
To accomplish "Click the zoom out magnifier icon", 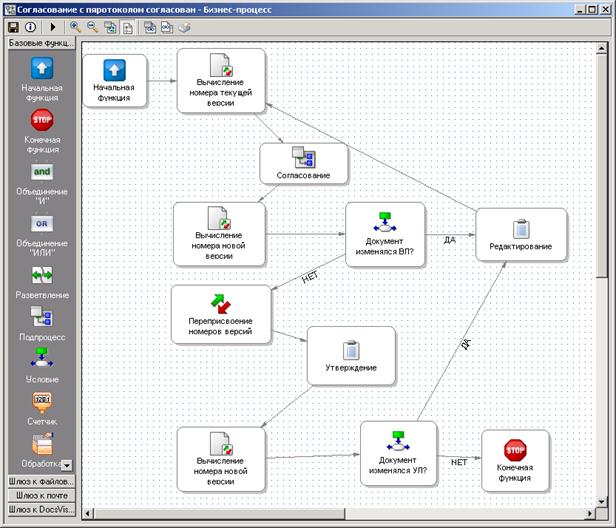I will (x=93, y=27).
